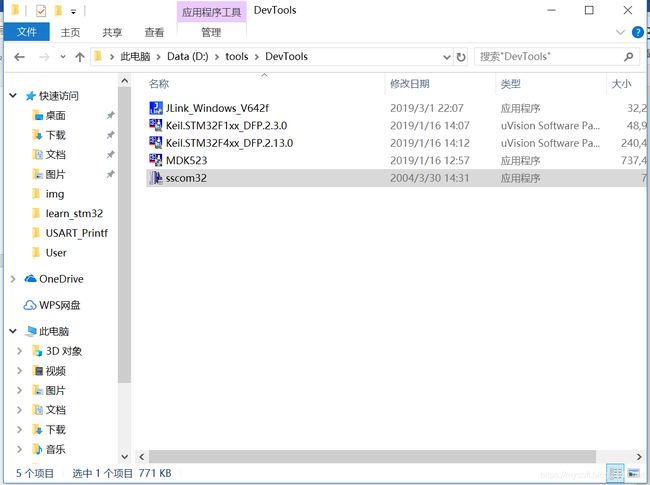Click inside the DevTools search box
650x485 pixels.
coord(549,57)
